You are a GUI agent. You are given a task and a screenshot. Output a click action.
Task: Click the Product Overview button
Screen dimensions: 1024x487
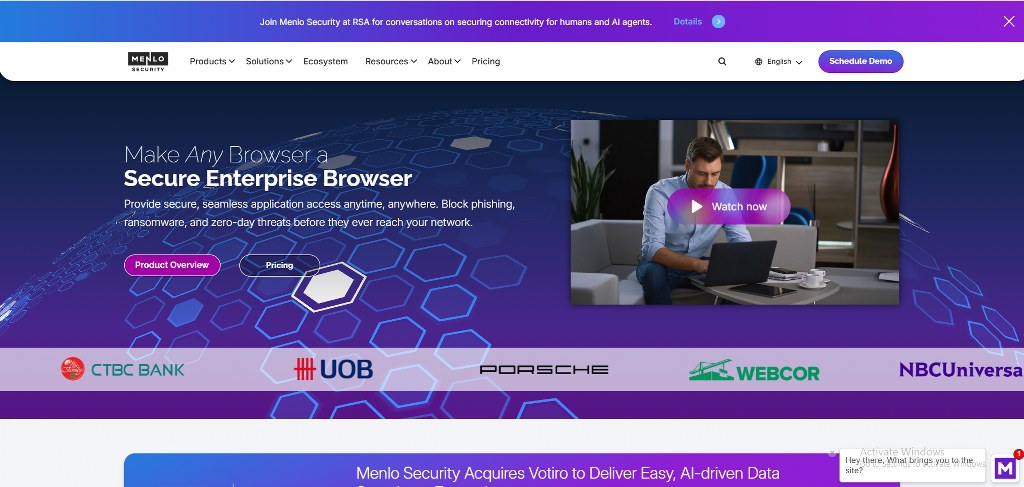coord(172,265)
